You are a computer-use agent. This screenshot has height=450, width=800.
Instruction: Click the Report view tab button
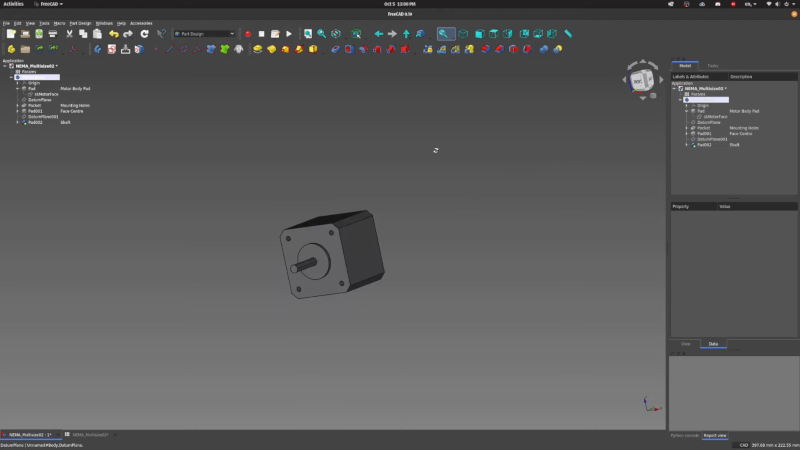pos(714,435)
